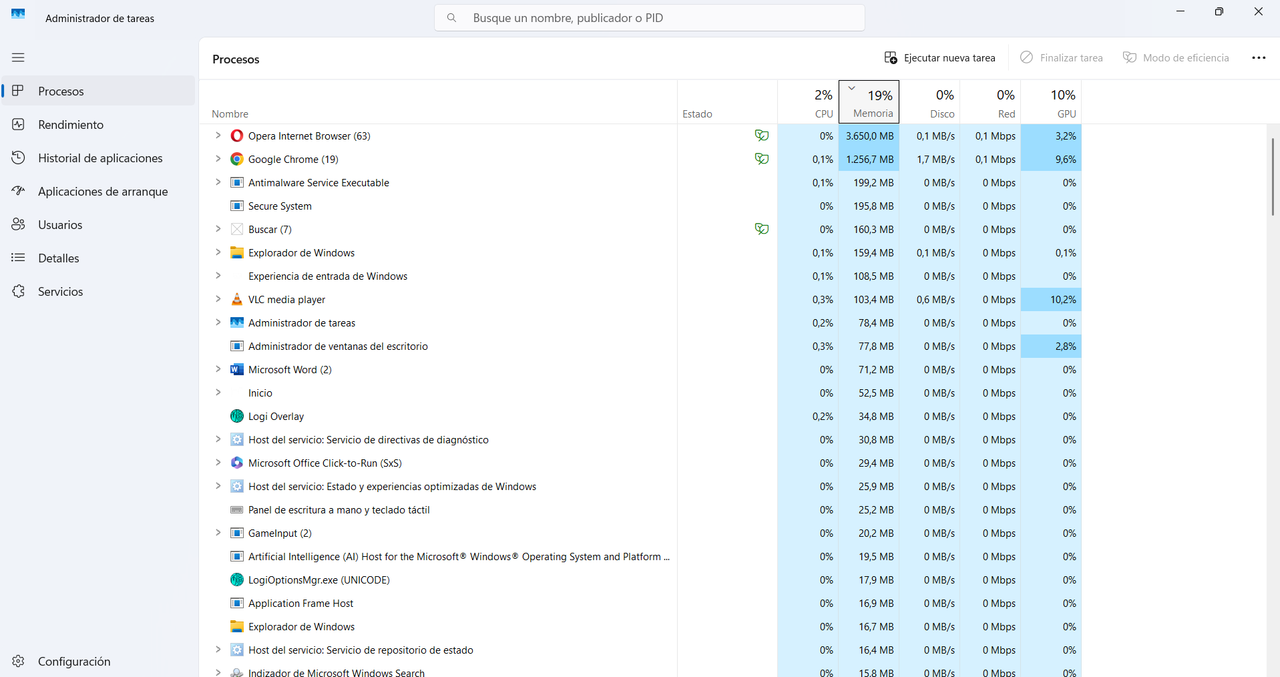This screenshot has height=677, width=1280.
Task: Open Configuración in the sidebar
Action: click(98, 661)
